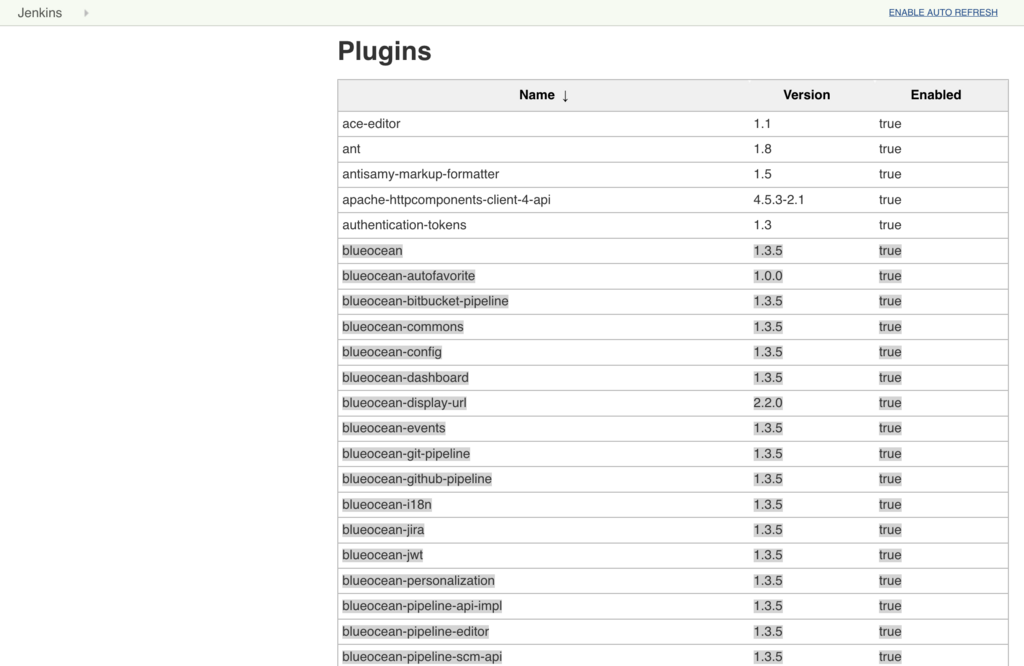Click the 4.5.3-2.1 version cell
The height and width of the screenshot is (666, 1024).
tap(778, 200)
